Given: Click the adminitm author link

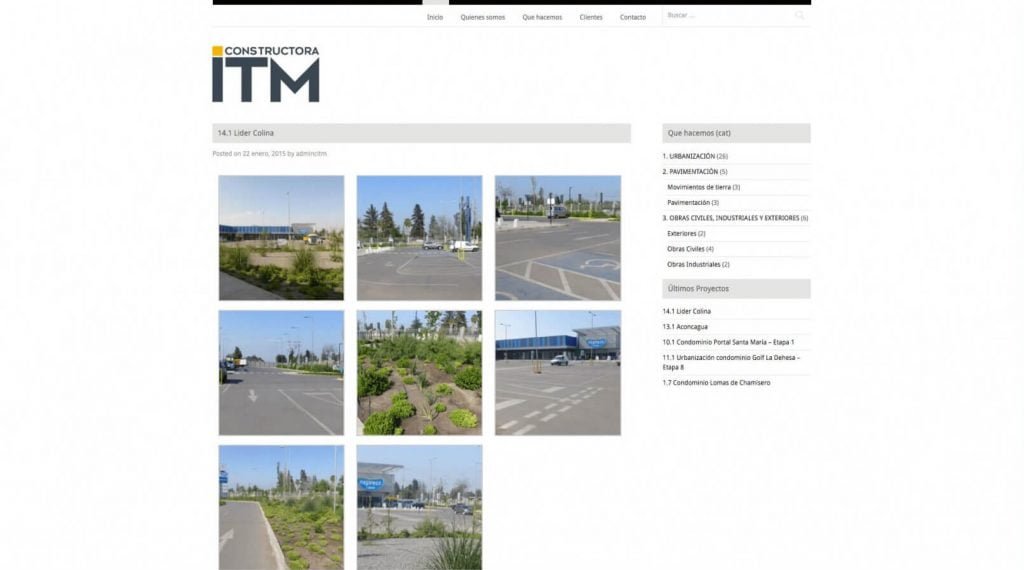Looking at the screenshot, I should click(x=311, y=154).
